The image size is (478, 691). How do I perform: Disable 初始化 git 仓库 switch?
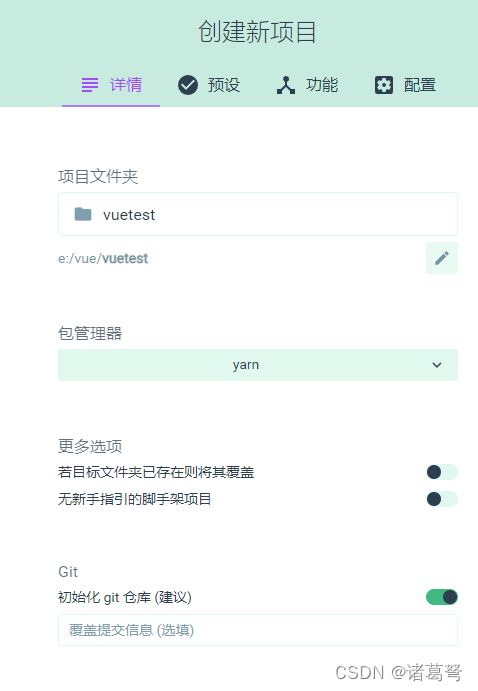click(x=442, y=597)
